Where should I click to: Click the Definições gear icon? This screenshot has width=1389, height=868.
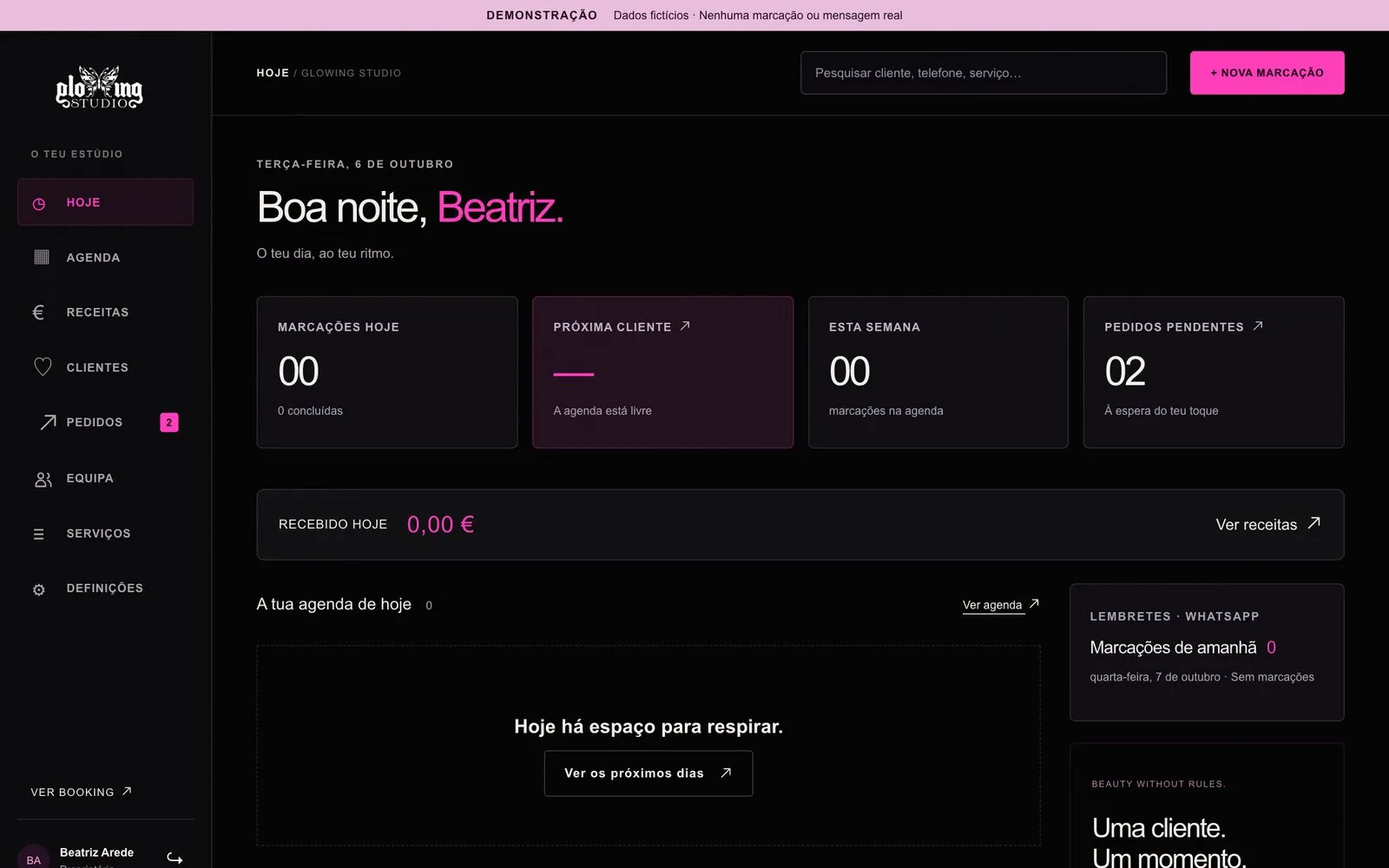tap(39, 589)
